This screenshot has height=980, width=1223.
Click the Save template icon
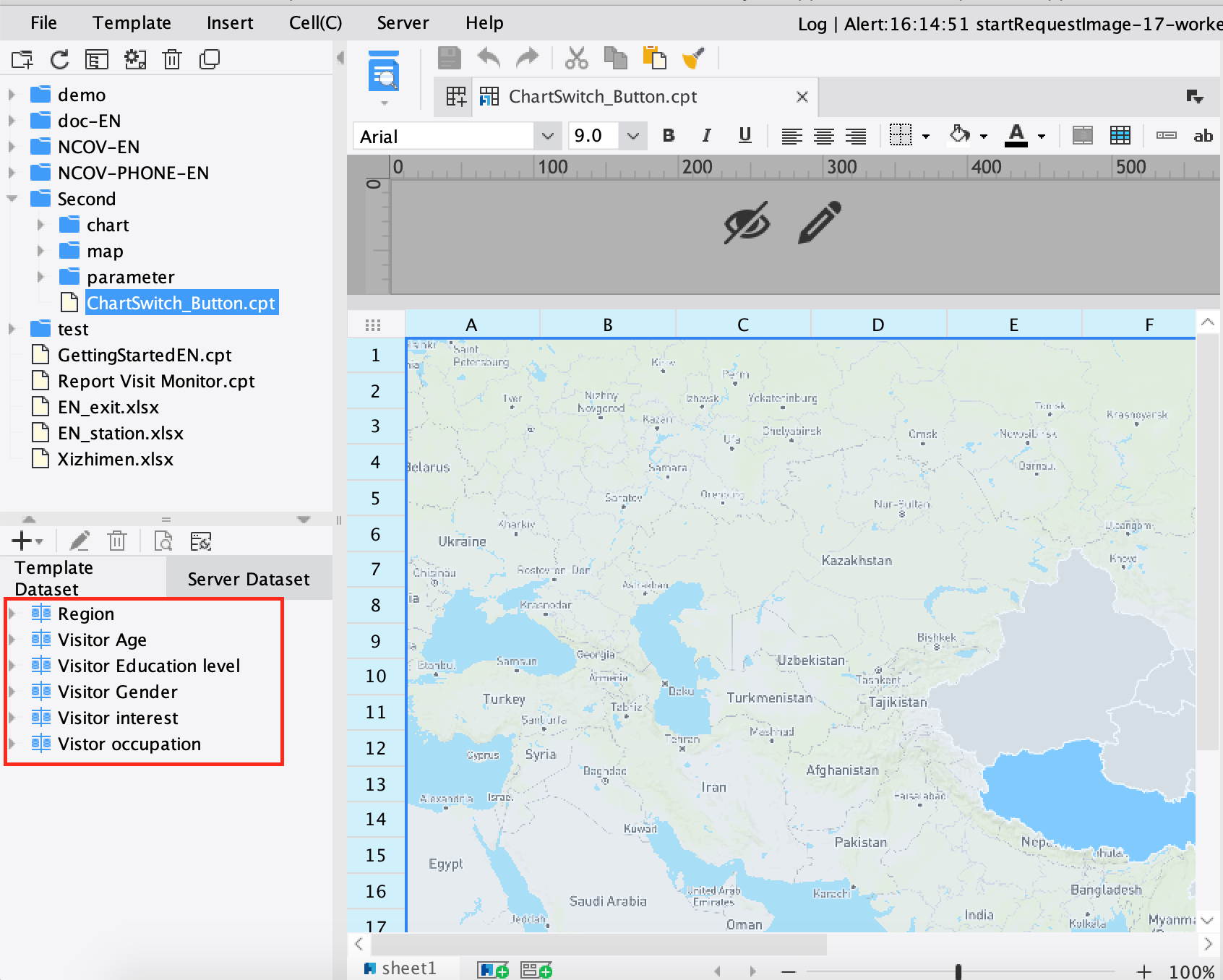pyautogui.click(x=449, y=58)
